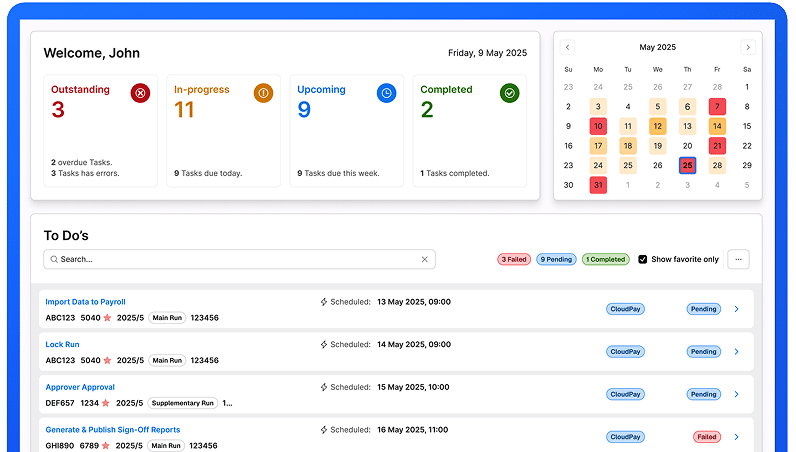Viewport: 796px width, 452px height.
Task: Click Pending status on Lock Run row
Action: click(x=704, y=352)
